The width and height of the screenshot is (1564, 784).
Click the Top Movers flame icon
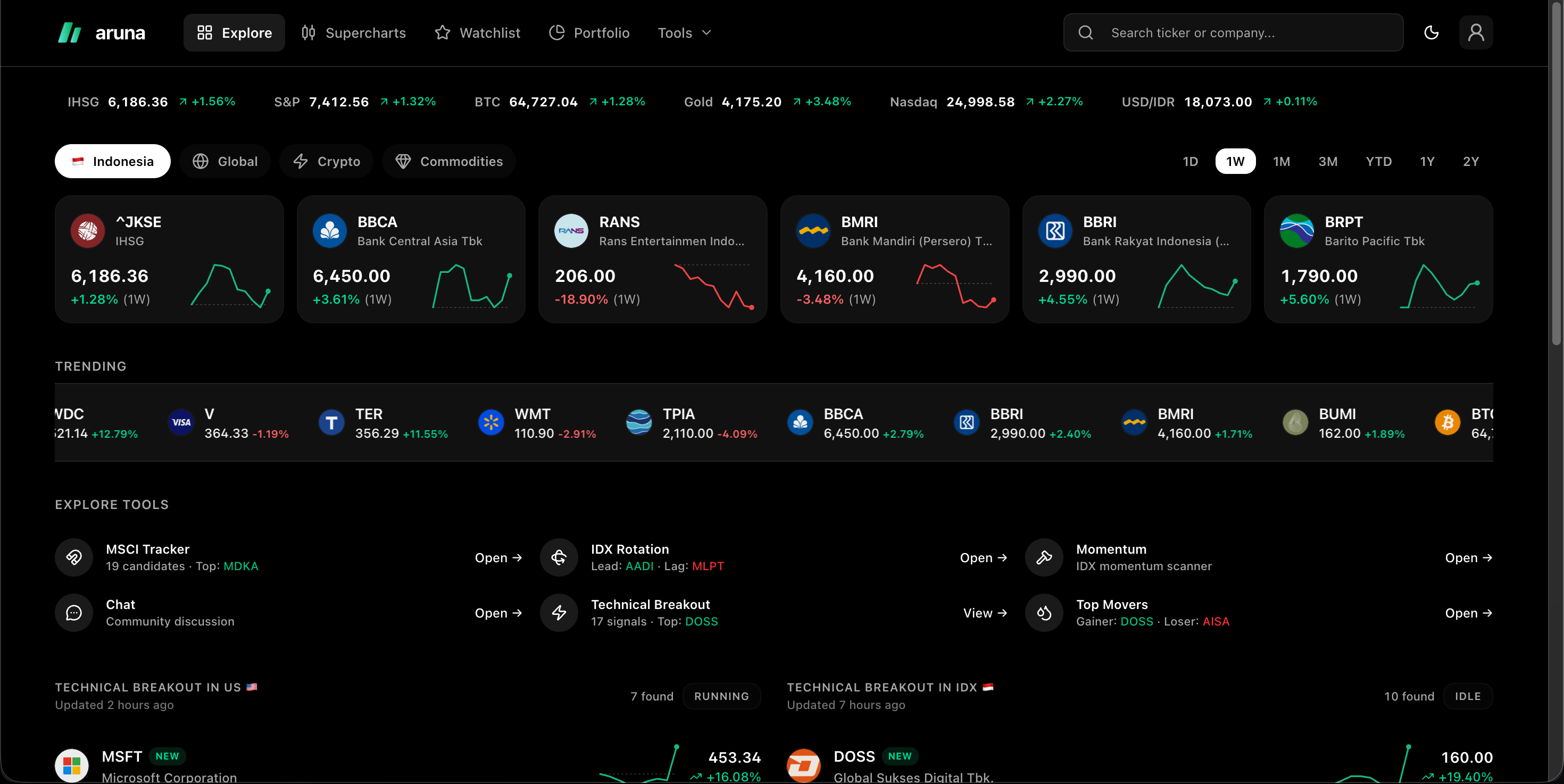click(x=1044, y=612)
